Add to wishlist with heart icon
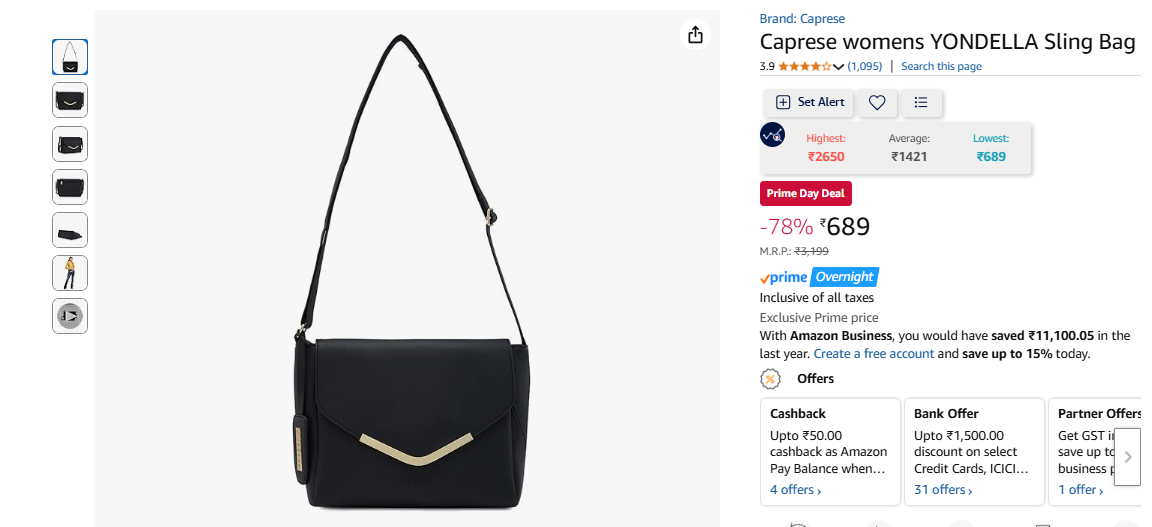The image size is (1152, 527). pyautogui.click(x=877, y=103)
